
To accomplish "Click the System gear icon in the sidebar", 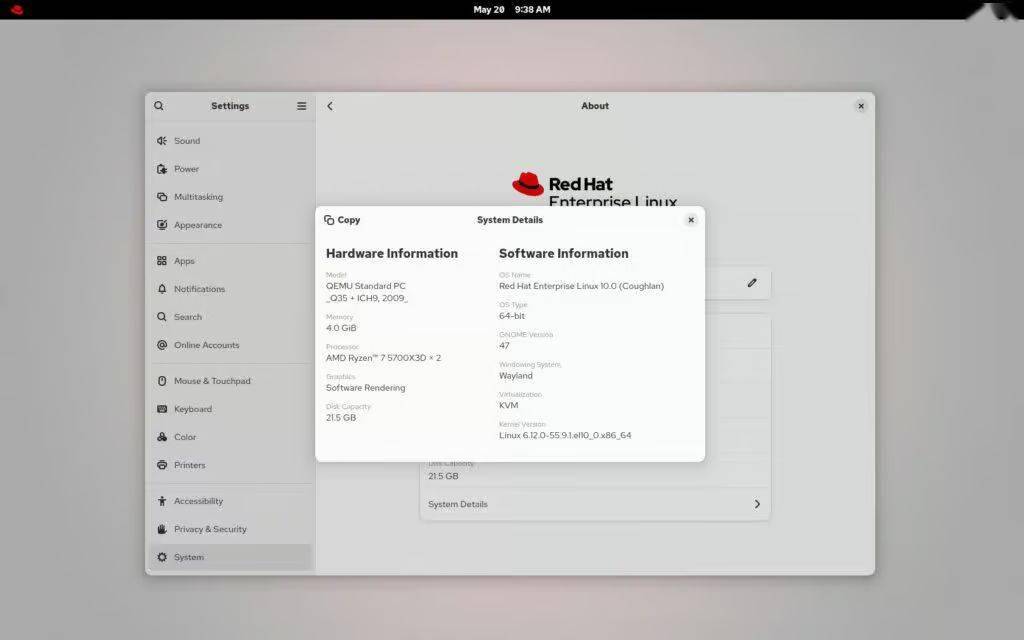I will coord(162,557).
